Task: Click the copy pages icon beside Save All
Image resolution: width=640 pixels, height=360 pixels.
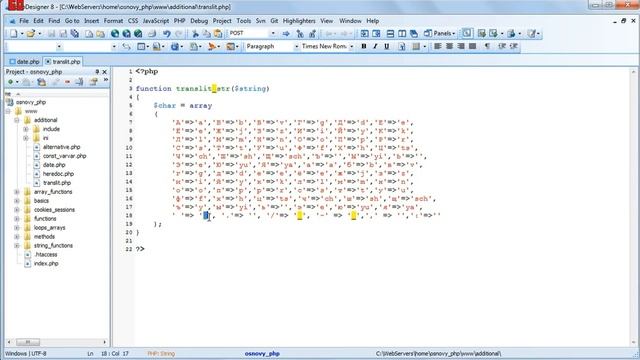Action: coord(89,33)
